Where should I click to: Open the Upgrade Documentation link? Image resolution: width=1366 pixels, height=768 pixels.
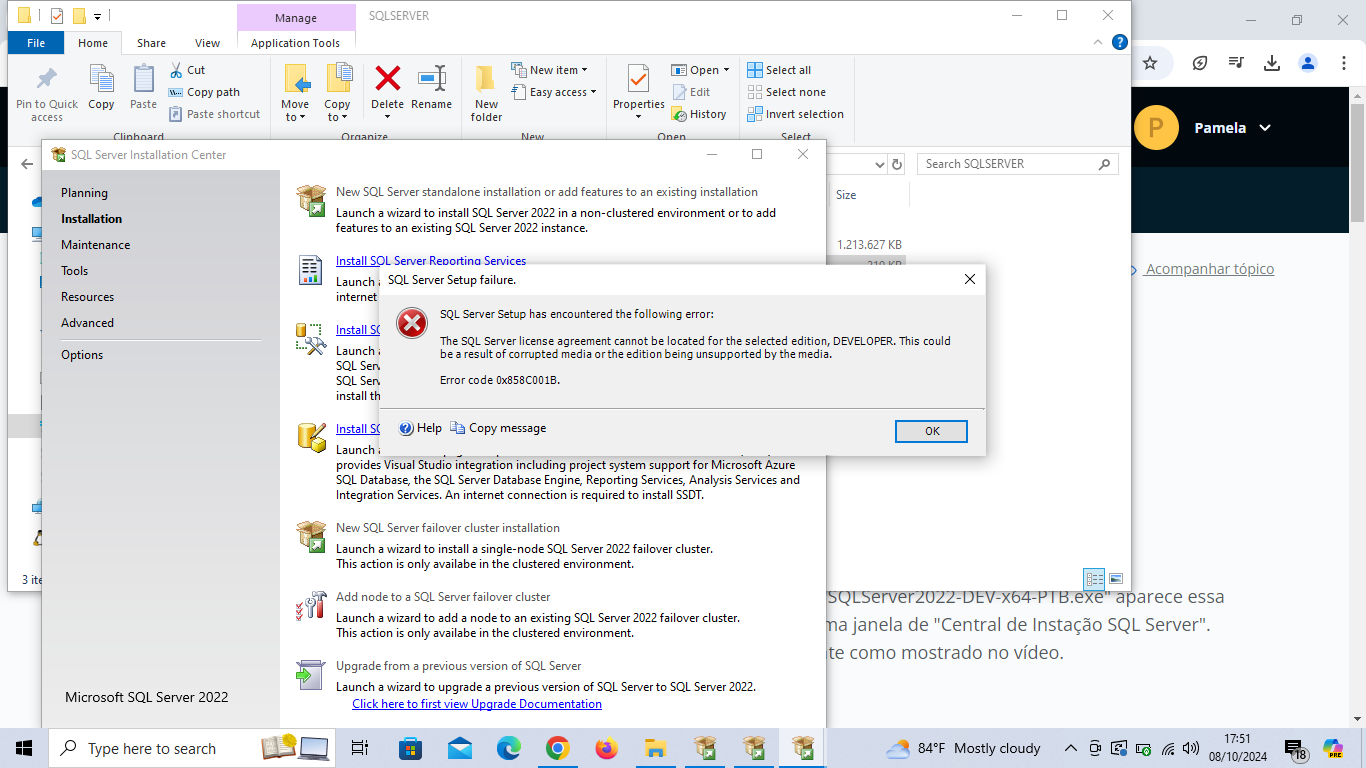point(477,704)
